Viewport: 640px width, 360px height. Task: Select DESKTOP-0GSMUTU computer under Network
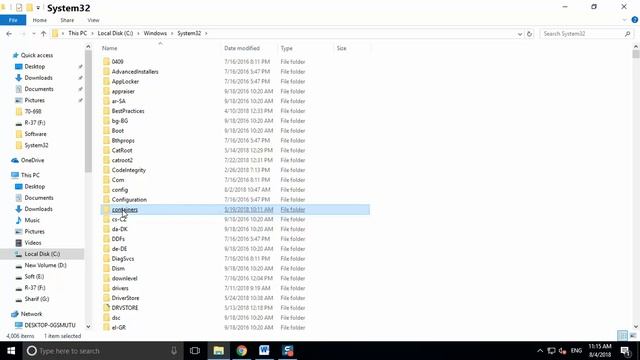50,325
